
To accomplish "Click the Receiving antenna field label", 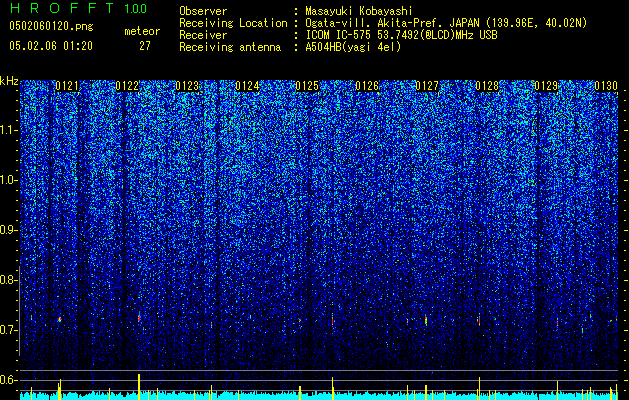I will pos(230,47).
